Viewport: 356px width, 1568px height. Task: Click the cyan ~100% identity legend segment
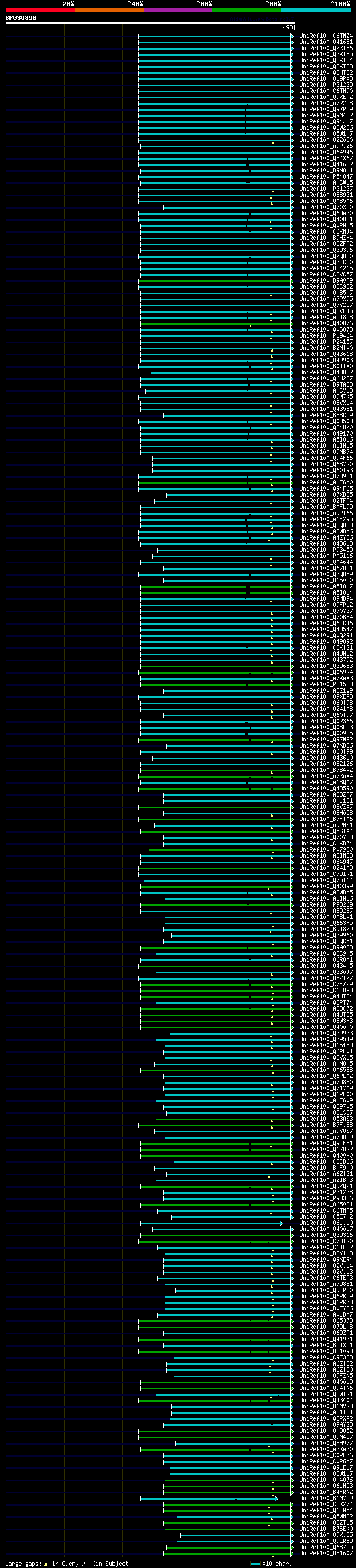tap(316, 10)
